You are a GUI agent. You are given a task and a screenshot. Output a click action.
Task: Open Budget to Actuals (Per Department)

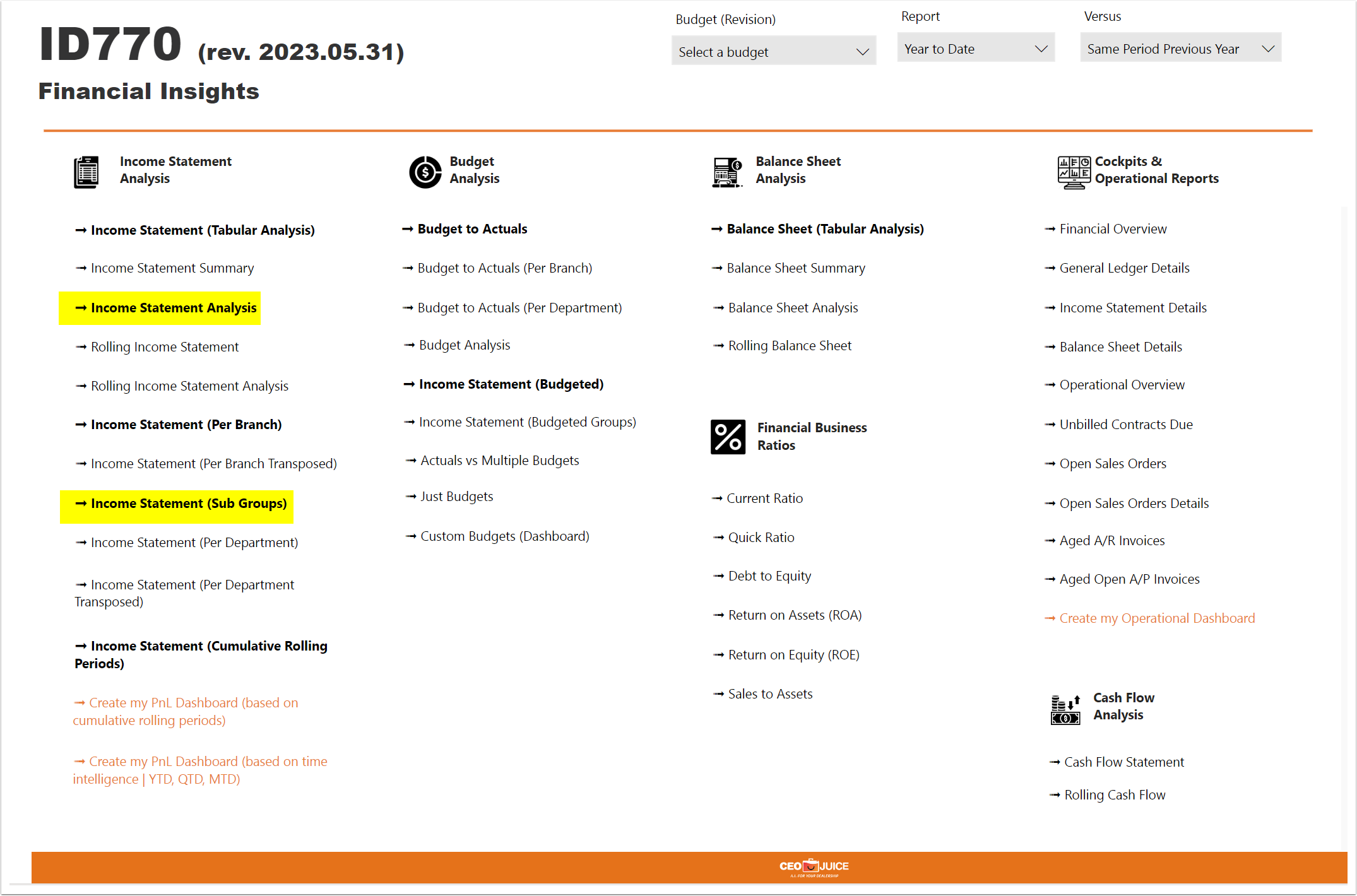click(x=513, y=308)
